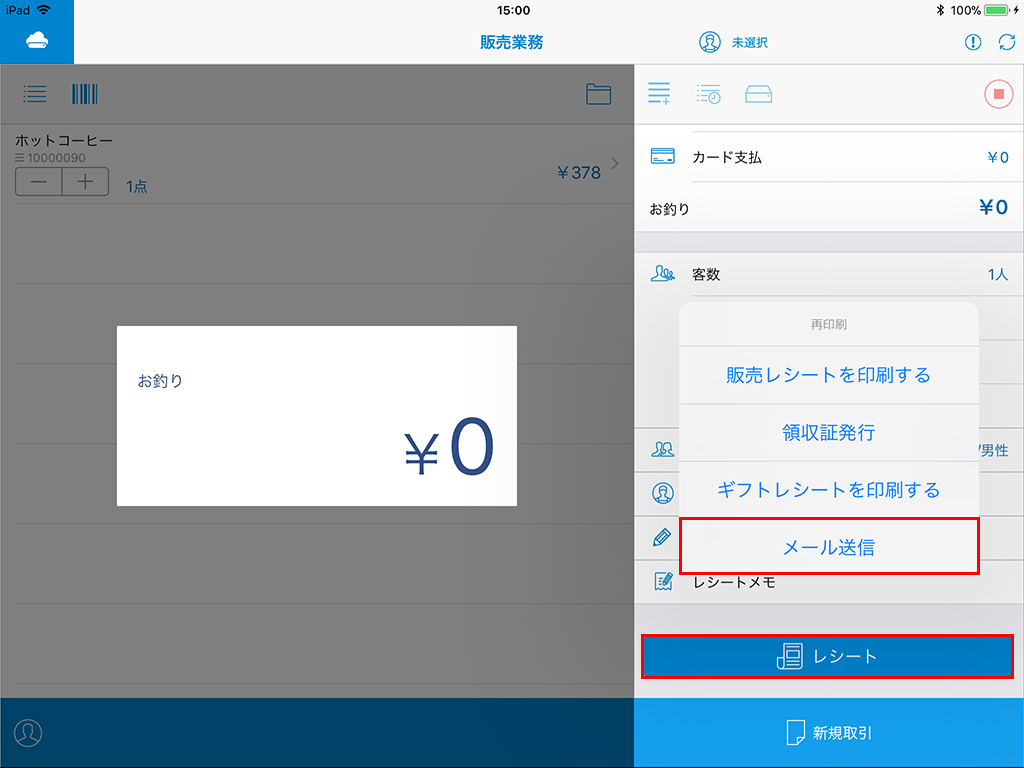Tap the blue レシート button

[x=827, y=656]
